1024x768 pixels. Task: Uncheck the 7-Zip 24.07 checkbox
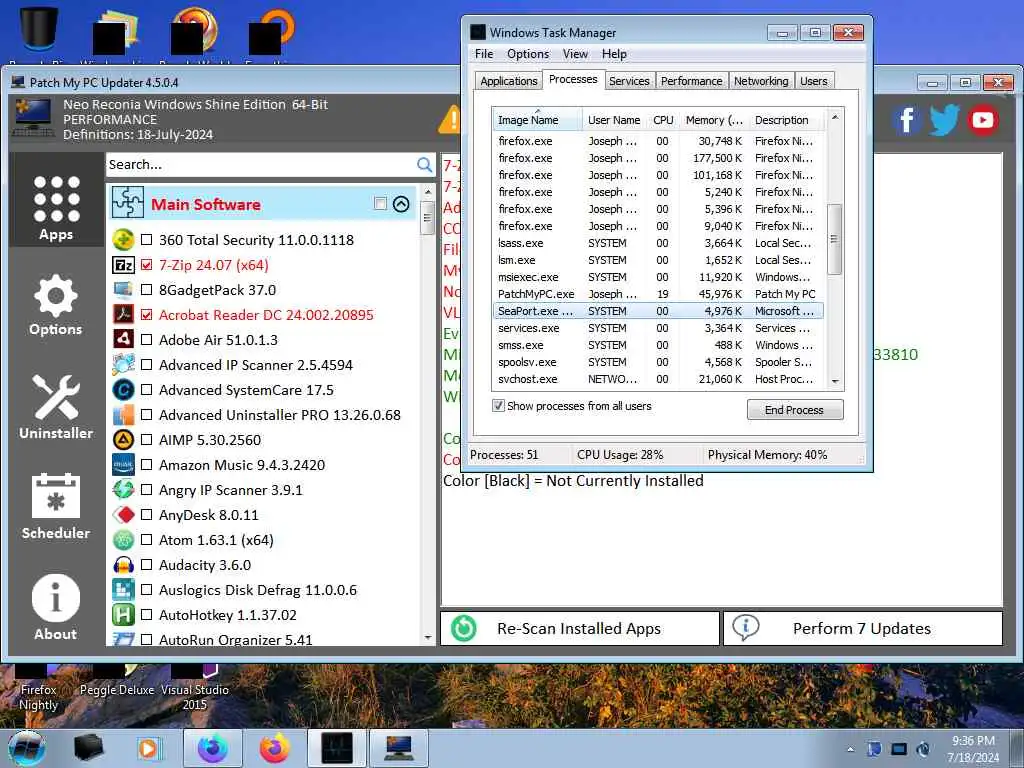(146, 264)
